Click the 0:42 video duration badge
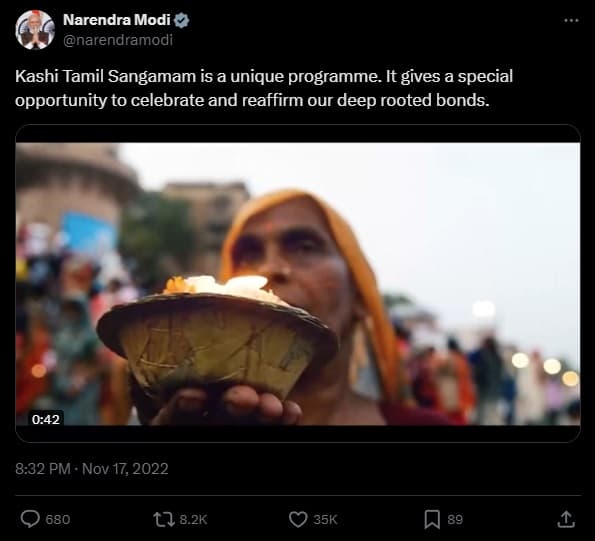This screenshot has height=541, width=595. click(46, 419)
